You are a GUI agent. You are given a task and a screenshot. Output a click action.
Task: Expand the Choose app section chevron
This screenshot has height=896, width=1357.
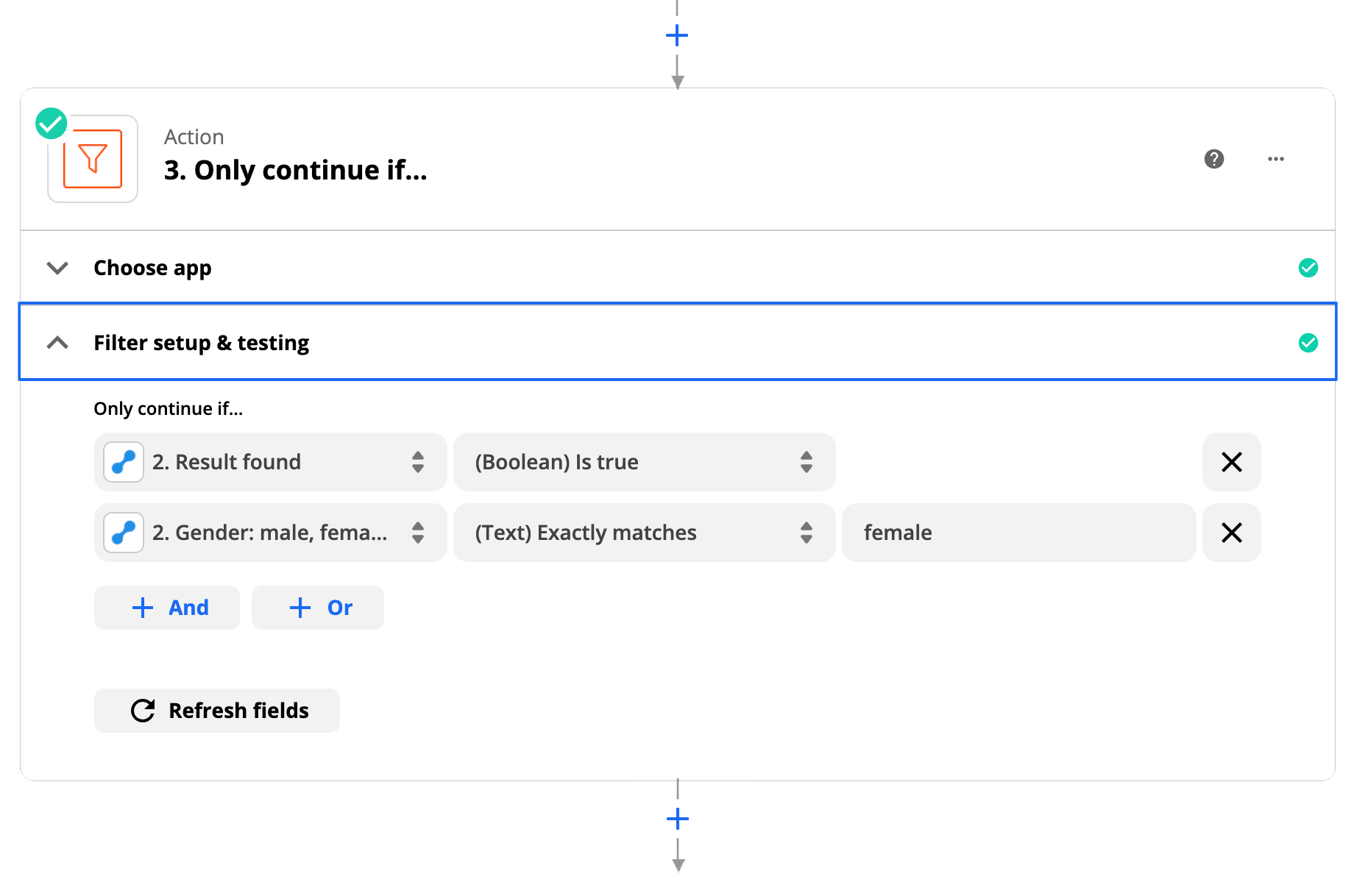(x=57, y=268)
